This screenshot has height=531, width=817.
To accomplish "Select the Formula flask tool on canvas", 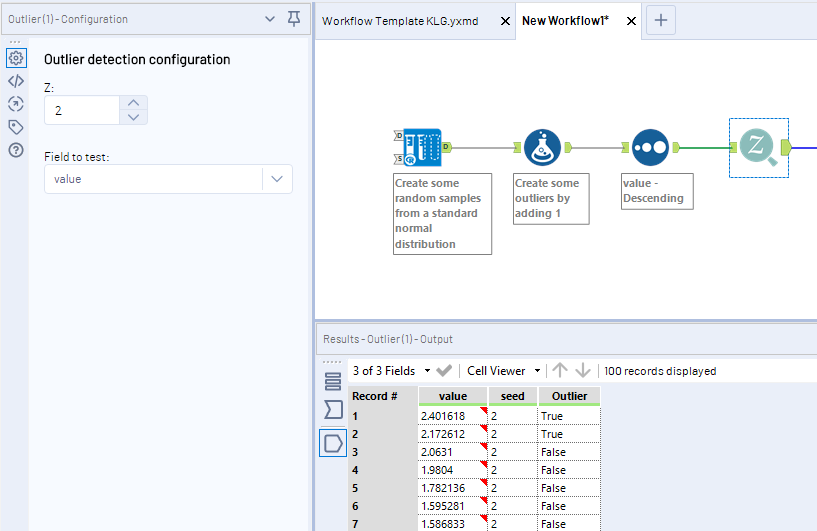I will (x=542, y=147).
